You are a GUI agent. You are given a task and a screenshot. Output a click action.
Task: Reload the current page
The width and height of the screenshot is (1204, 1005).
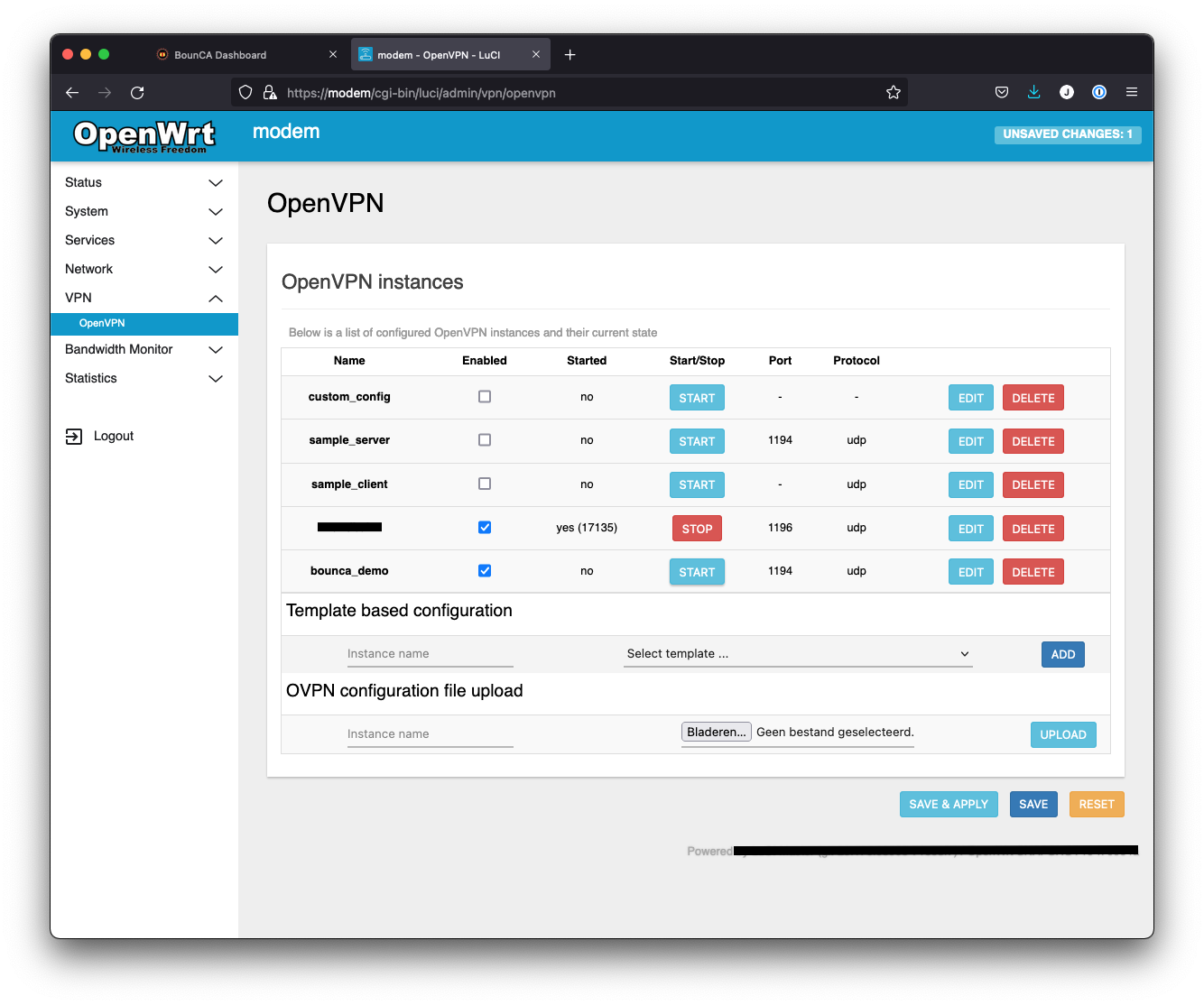click(x=137, y=92)
